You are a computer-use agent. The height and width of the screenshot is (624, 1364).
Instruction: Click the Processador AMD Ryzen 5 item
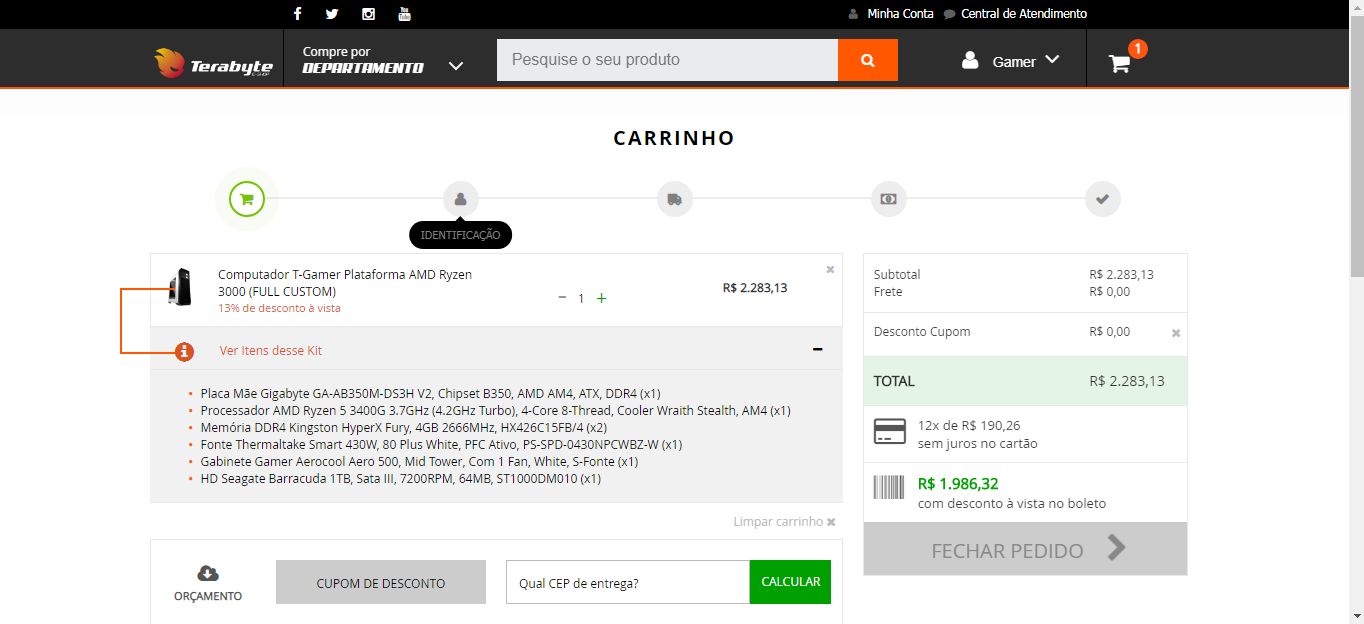[495, 410]
